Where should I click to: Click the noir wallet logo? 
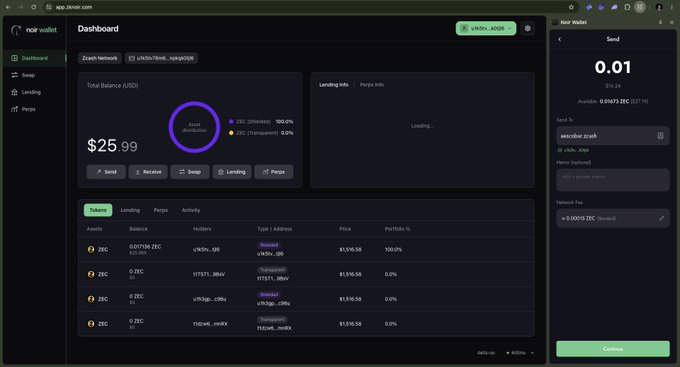(x=34, y=30)
